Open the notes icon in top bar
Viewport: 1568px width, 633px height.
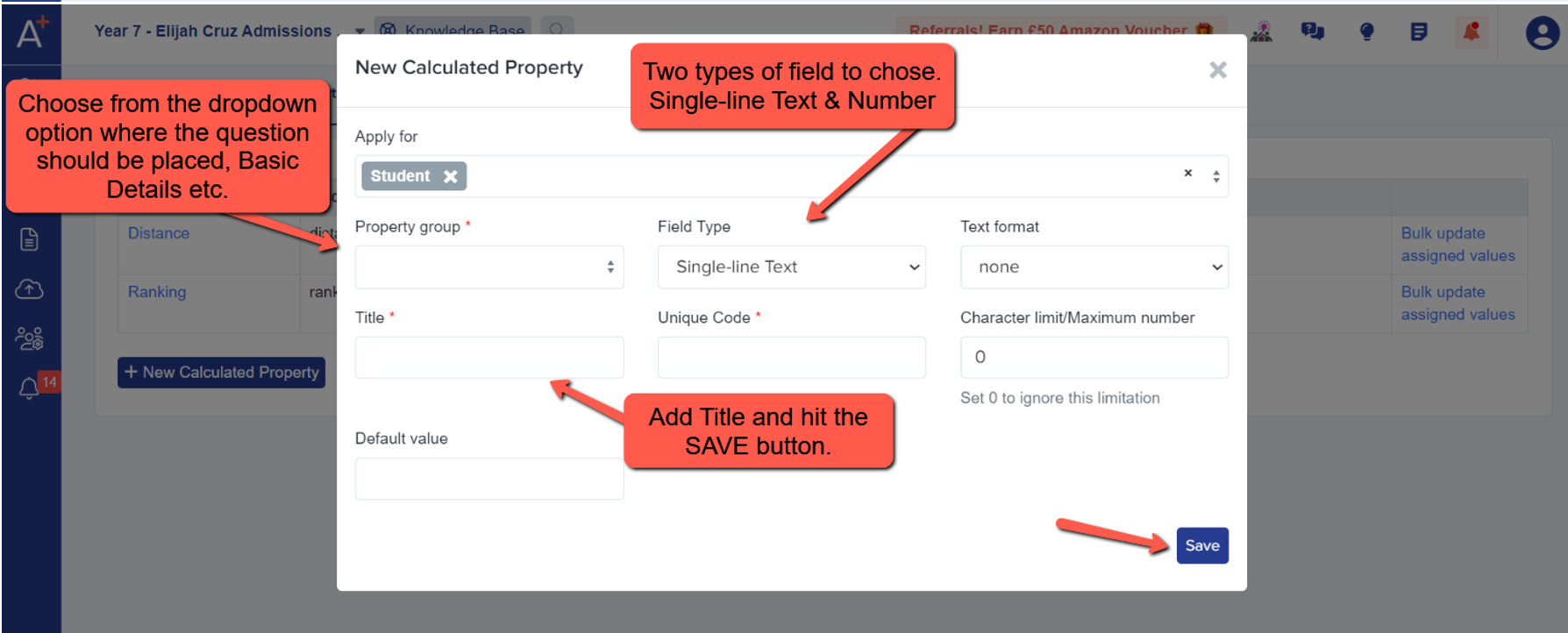[1418, 32]
